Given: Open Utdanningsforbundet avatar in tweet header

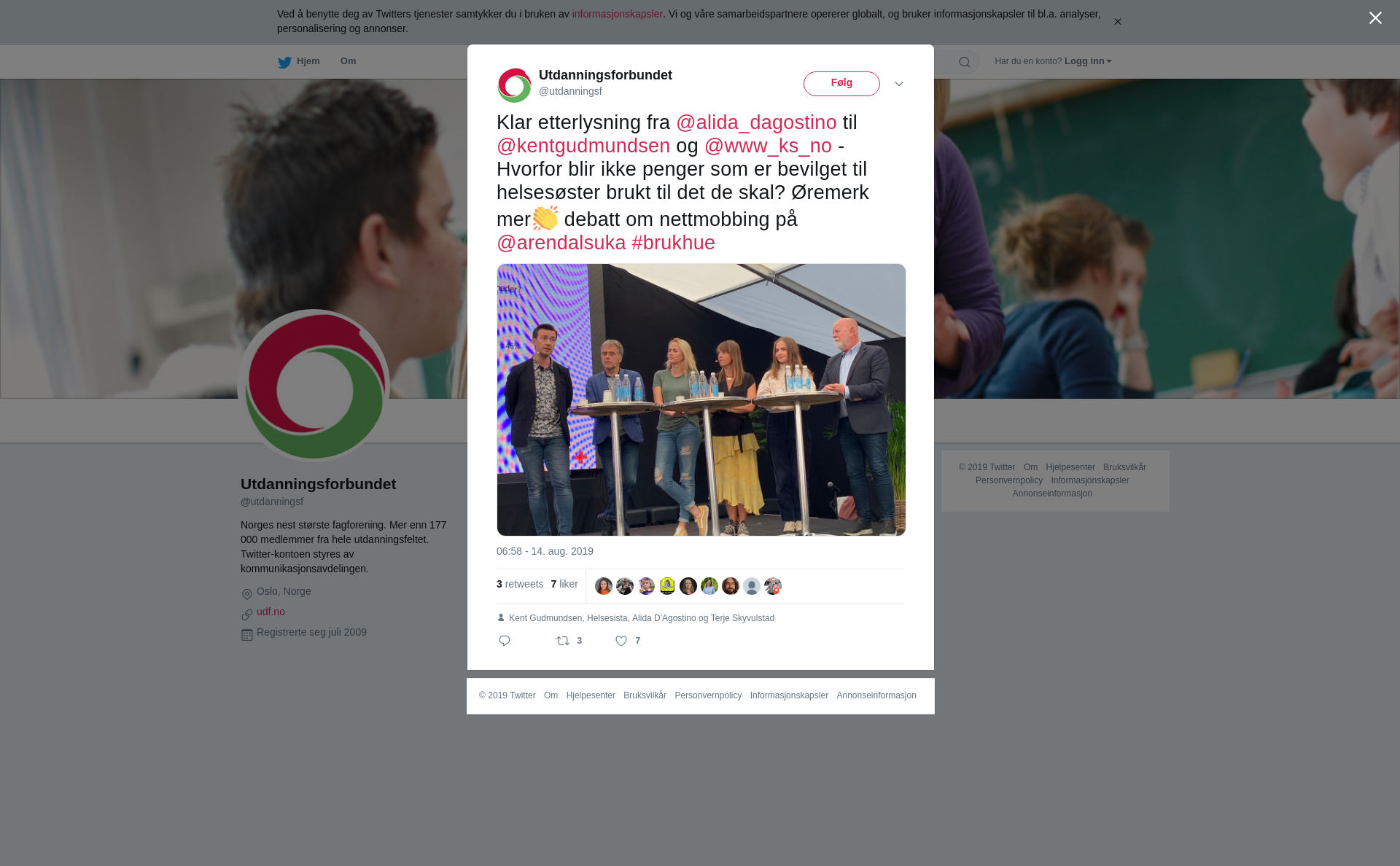Looking at the screenshot, I should [515, 85].
